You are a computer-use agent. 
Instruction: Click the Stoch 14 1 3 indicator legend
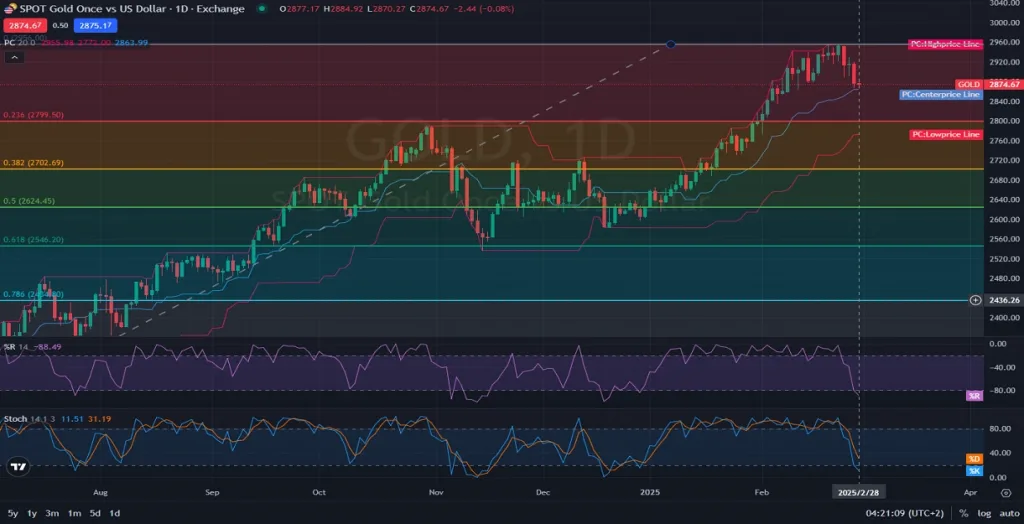pos(29,419)
